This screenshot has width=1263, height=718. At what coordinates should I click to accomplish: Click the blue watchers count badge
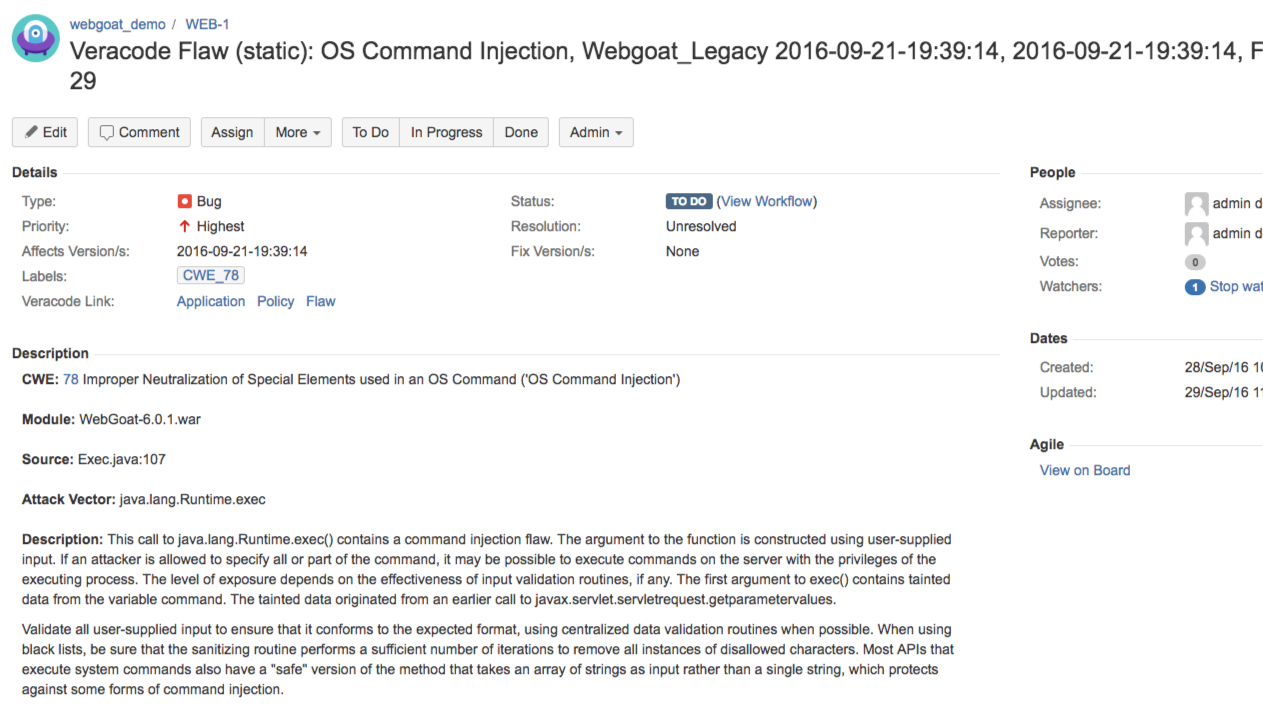pos(1194,287)
